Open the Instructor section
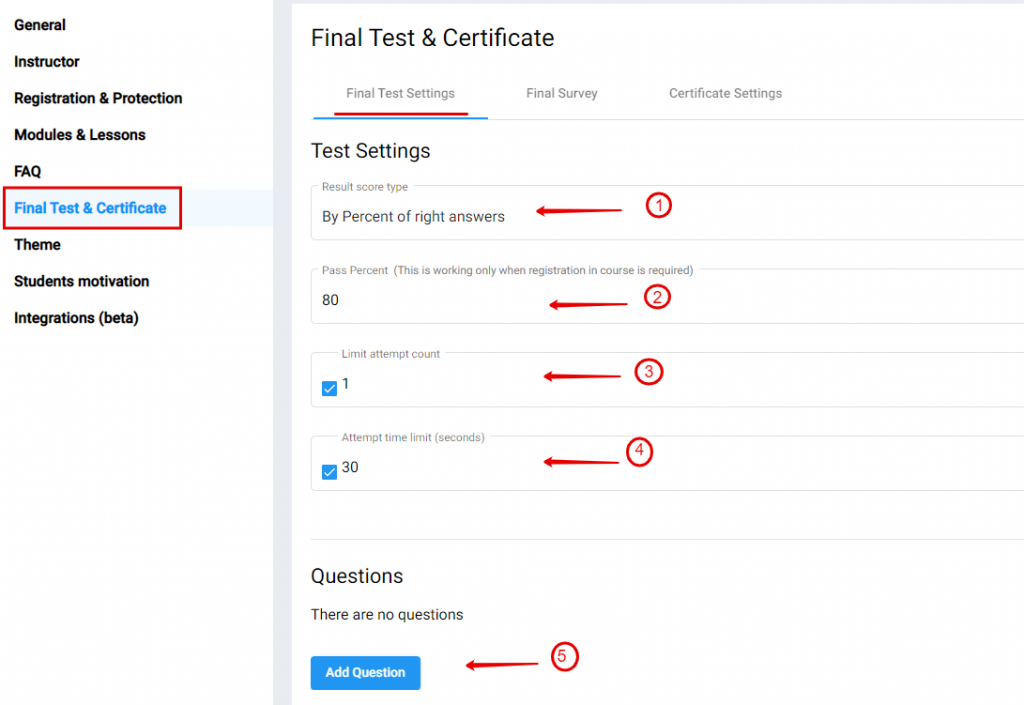This screenshot has height=705, width=1024. click(x=46, y=61)
